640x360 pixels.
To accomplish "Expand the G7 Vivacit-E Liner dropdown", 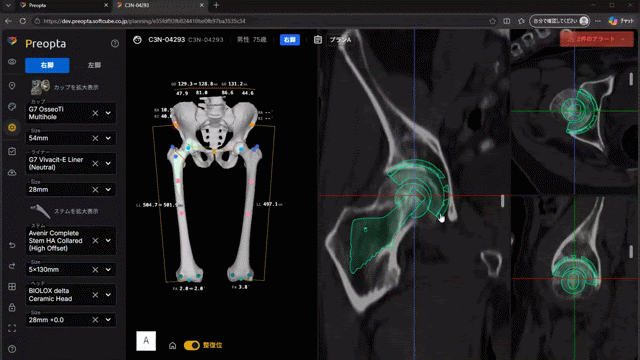I will 108,163.
